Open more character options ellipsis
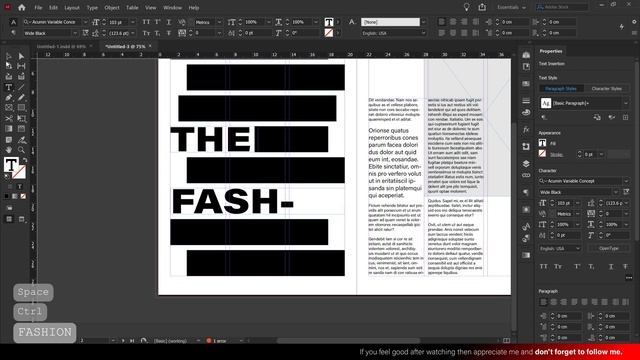This screenshot has width=640, height=360. point(629,278)
